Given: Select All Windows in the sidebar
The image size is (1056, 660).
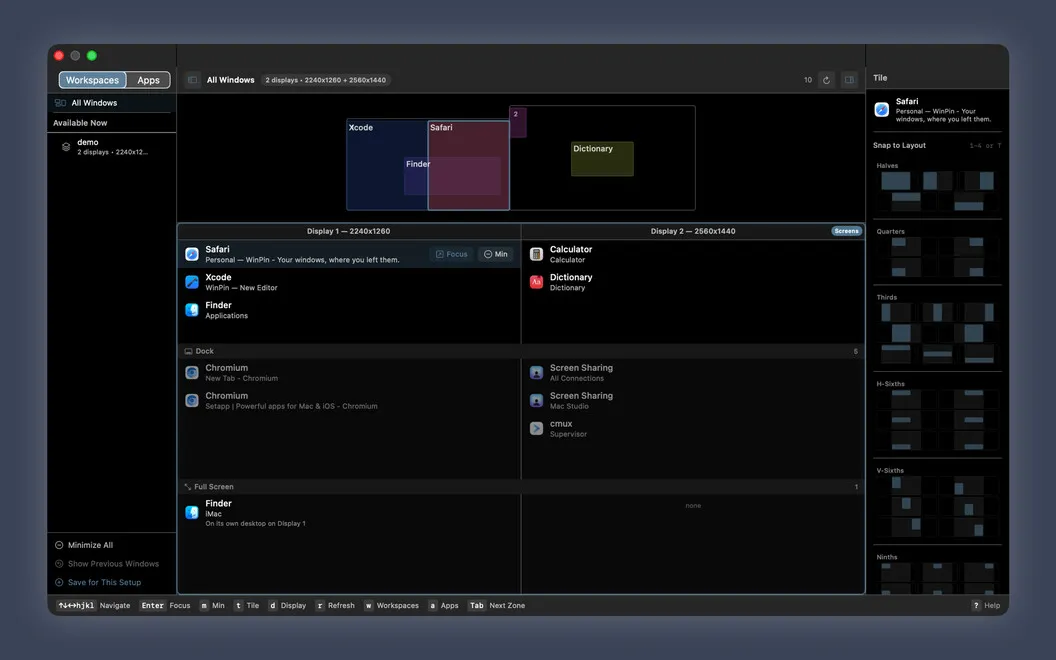Looking at the screenshot, I should pyautogui.click(x=112, y=103).
